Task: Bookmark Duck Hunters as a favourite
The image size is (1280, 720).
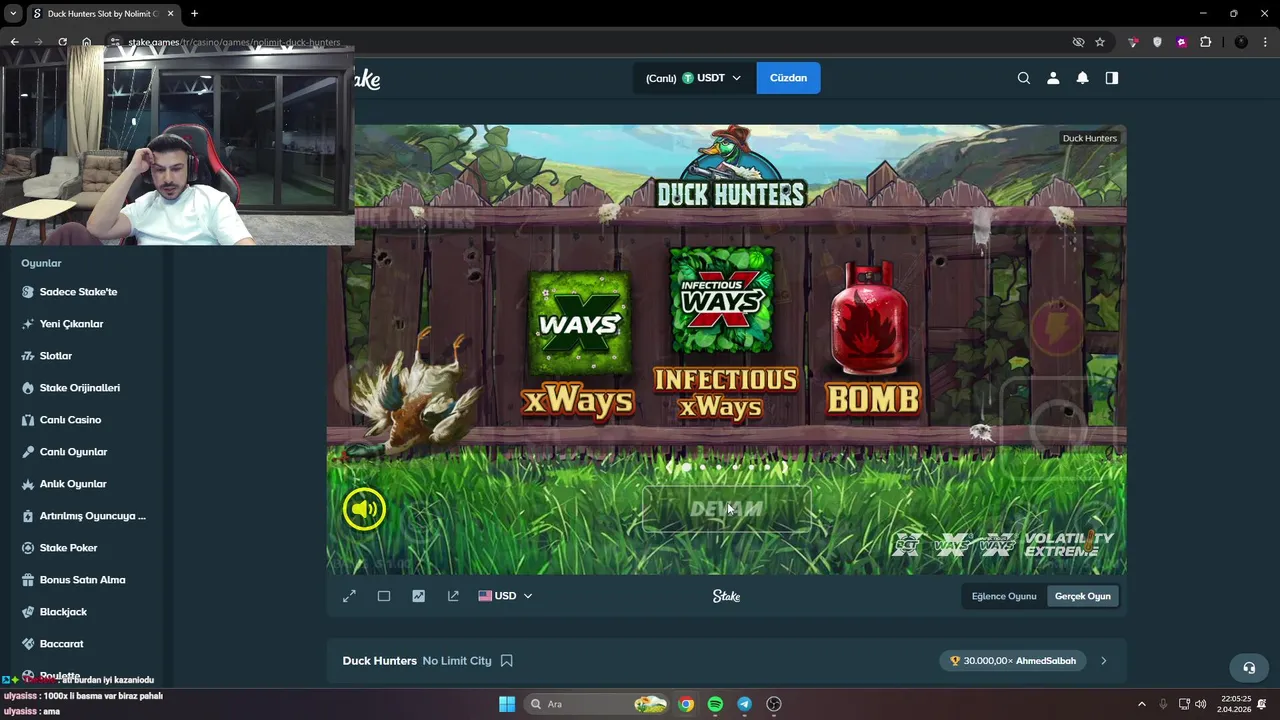Action: click(x=507, y=661)
